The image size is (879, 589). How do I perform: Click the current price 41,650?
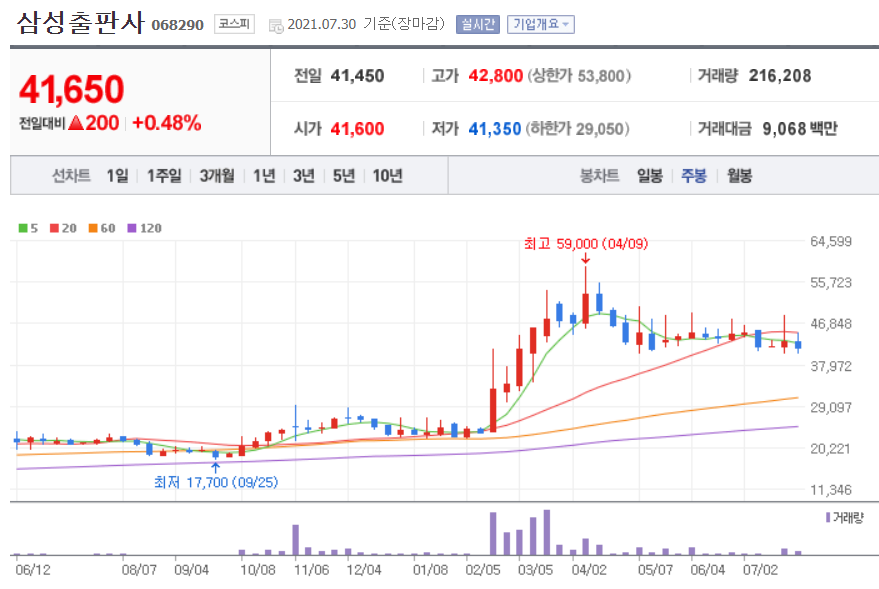71,90
